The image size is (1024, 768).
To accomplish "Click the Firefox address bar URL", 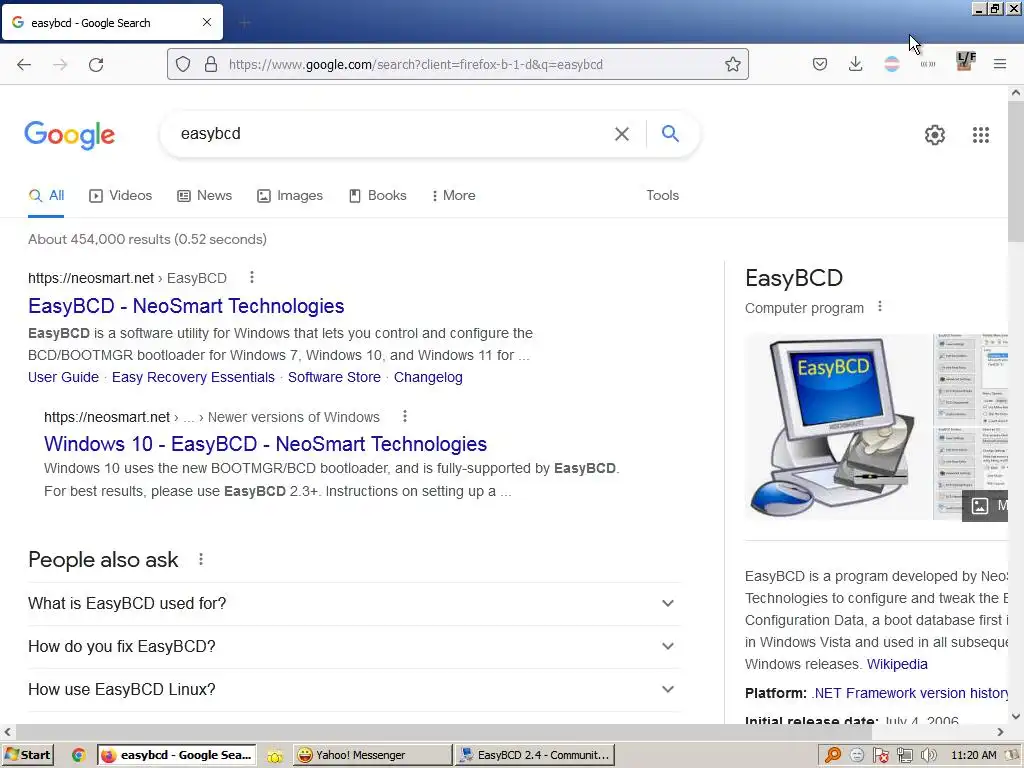I will [x=415, y=64].
